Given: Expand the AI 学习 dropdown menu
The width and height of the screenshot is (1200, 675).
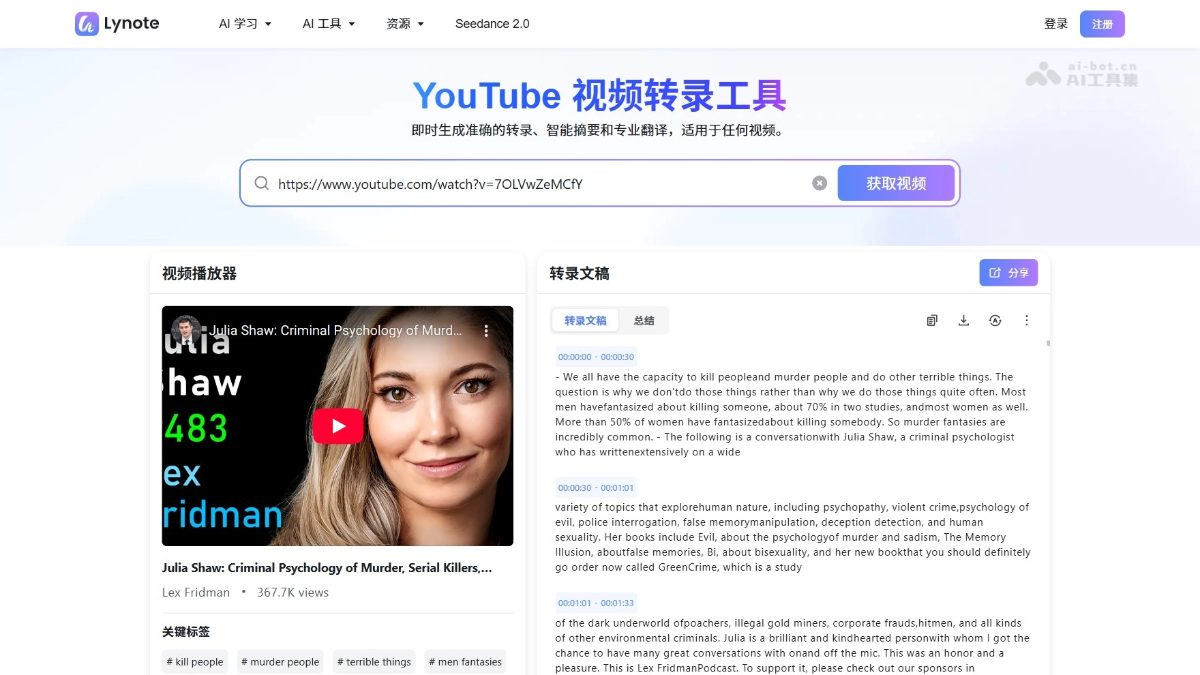Looking at the screenshot, I should 245,24.
